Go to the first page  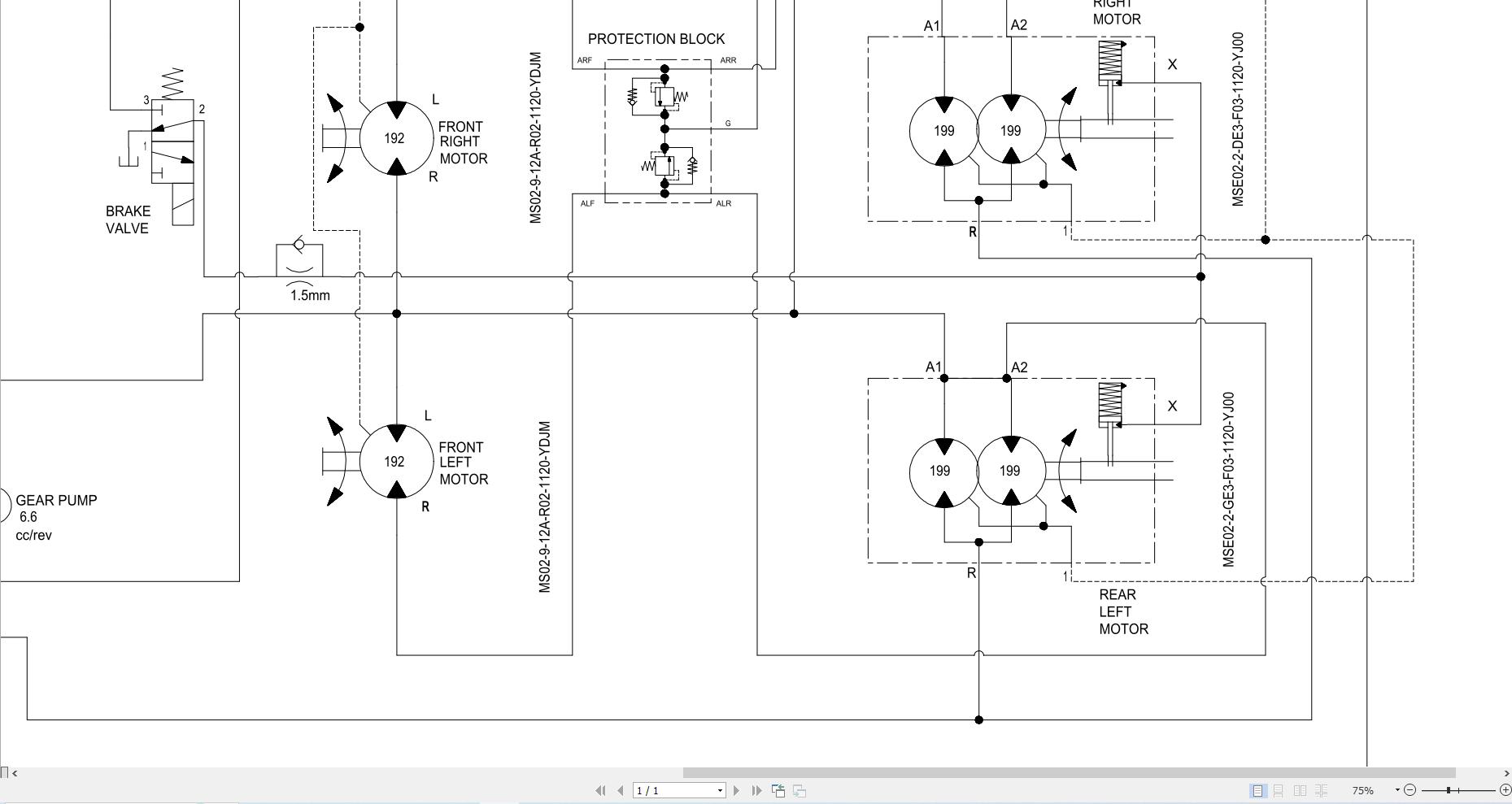[601, 790]
